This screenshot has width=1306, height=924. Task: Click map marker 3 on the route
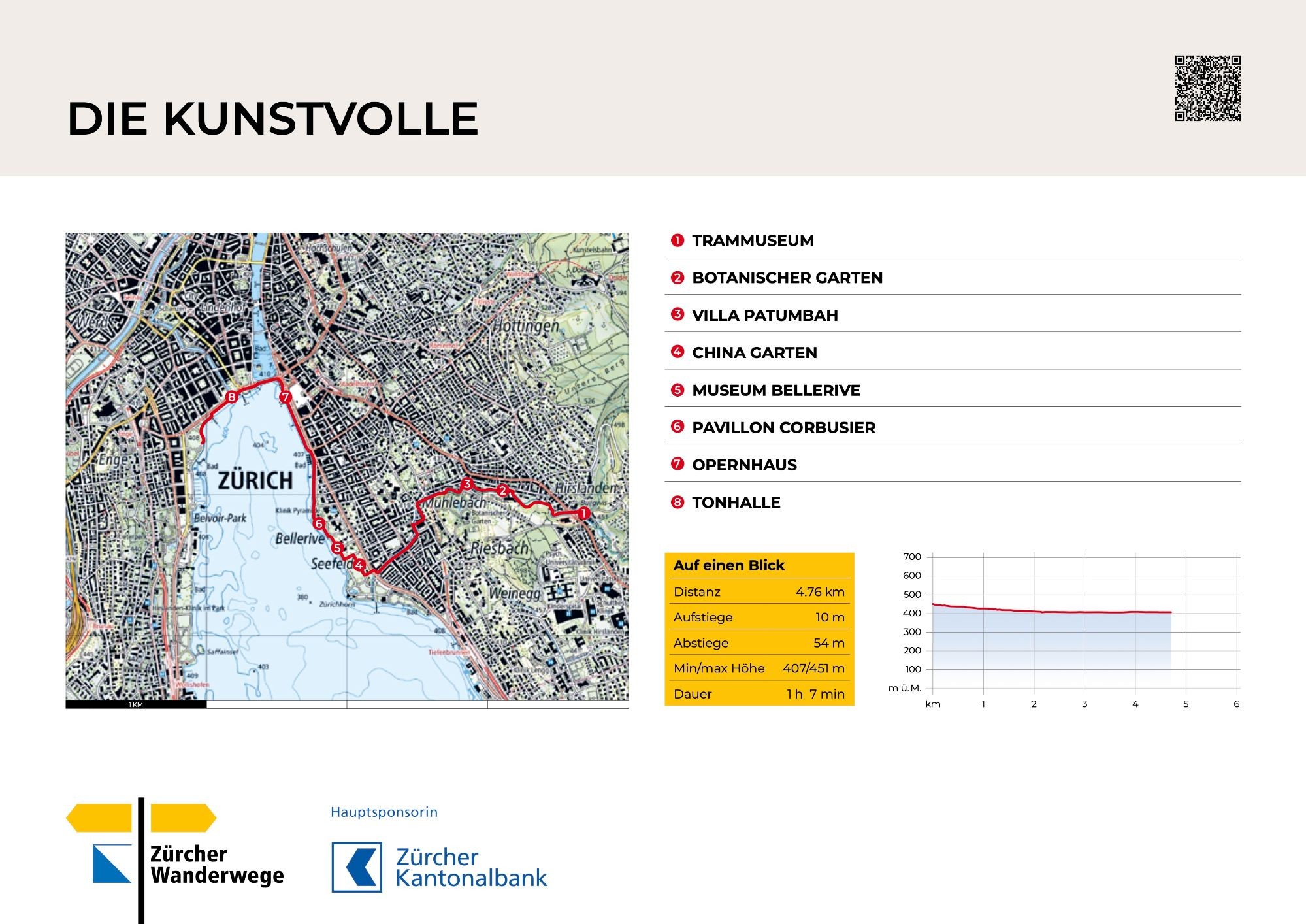pyautogui.click(x=466, y=484)
